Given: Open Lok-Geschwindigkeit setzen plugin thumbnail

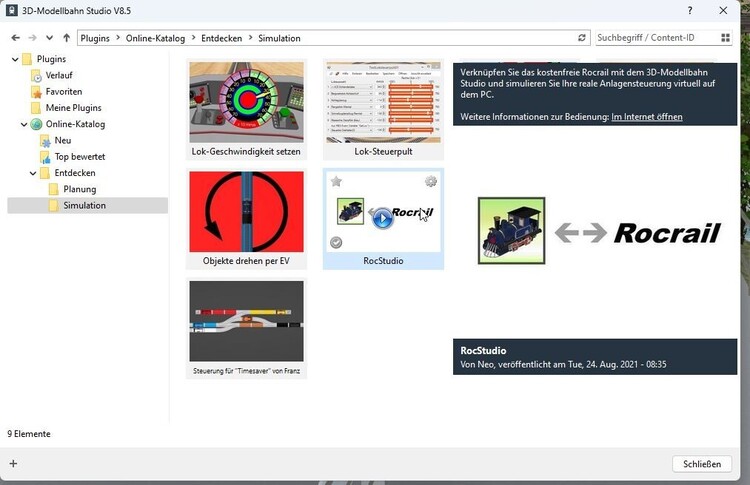Looking at the screenshot, I should (x=246, y=102).
